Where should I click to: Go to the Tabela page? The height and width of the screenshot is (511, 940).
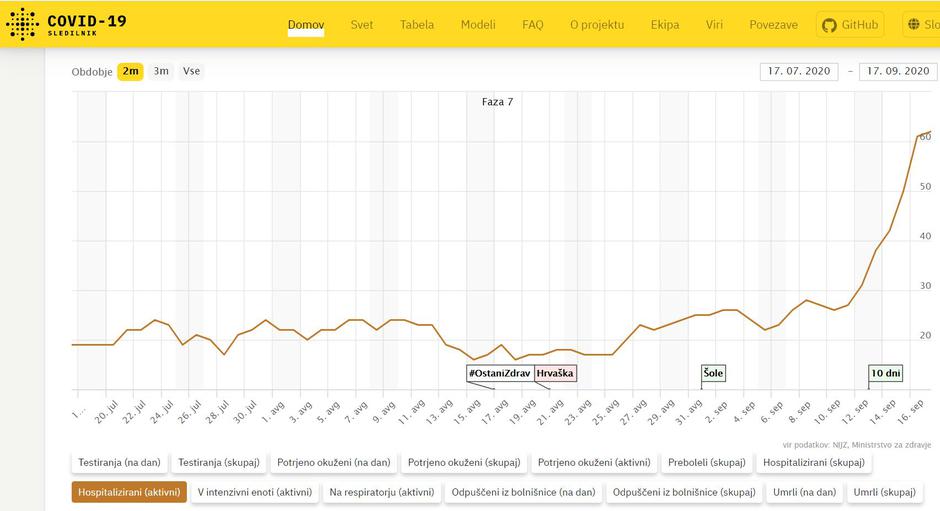(417, 25)
